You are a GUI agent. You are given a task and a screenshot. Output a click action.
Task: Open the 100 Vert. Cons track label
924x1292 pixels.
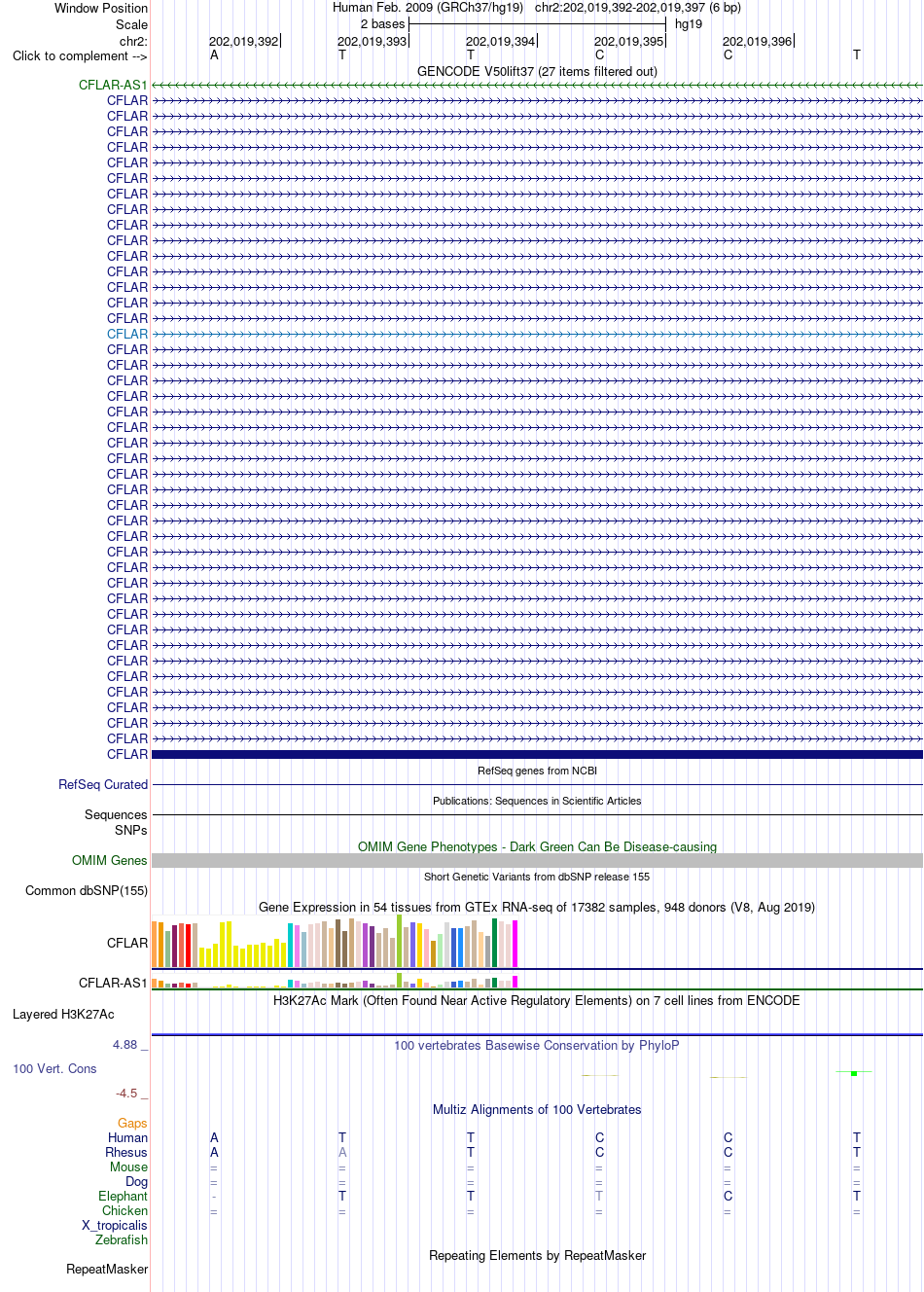click(x=54, y=1068)
